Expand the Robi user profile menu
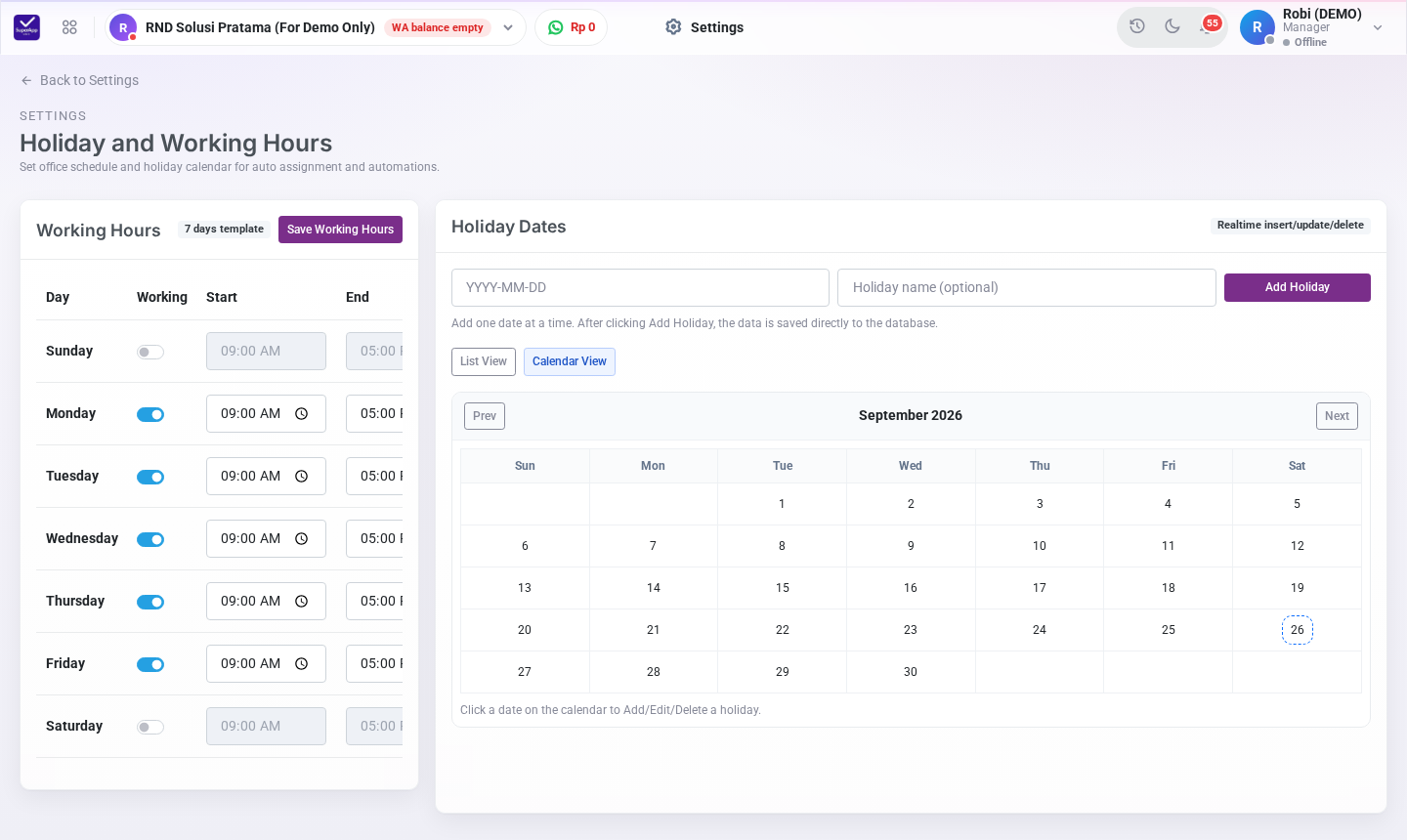 [1378, 27]
